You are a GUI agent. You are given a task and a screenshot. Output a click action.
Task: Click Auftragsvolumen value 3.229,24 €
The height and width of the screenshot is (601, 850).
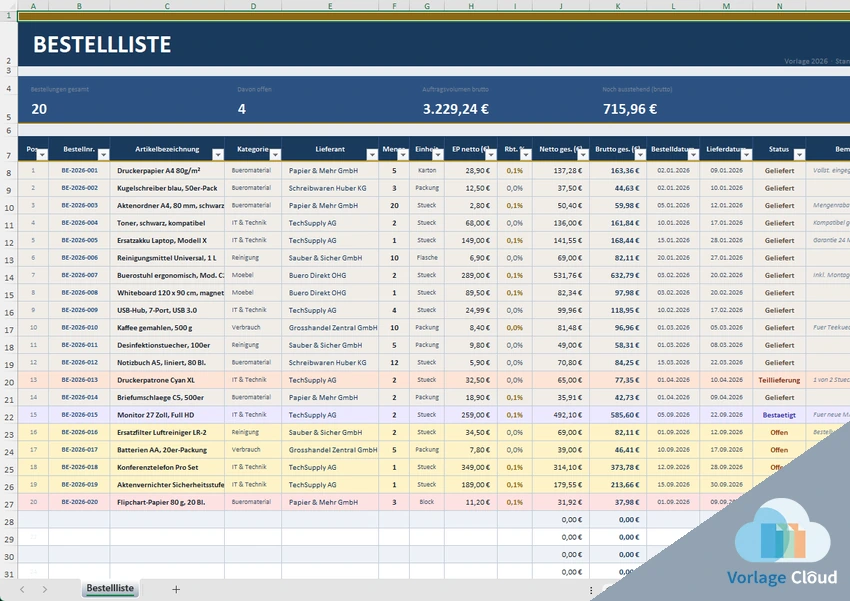[456, 109]
